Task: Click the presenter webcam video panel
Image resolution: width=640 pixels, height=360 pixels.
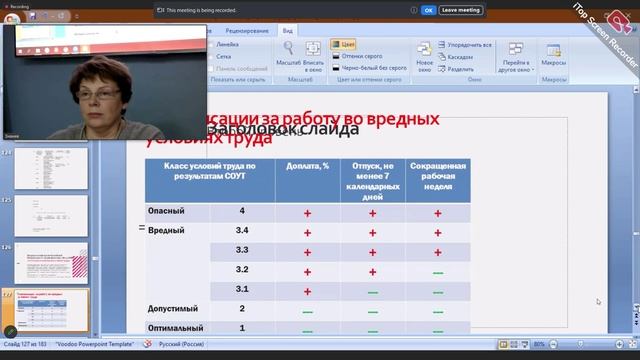Action: [105, 82]
